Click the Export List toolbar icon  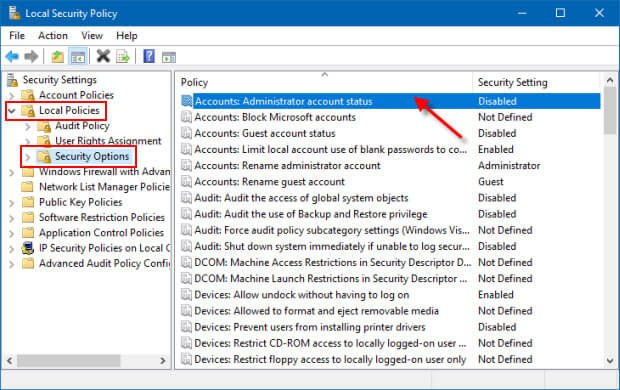point(123,57)
